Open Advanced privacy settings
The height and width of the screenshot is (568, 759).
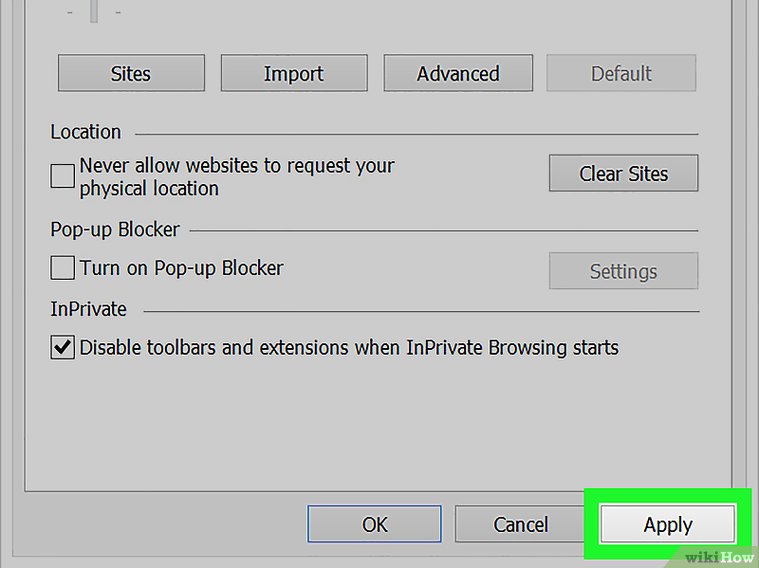[x=458, y=73]
